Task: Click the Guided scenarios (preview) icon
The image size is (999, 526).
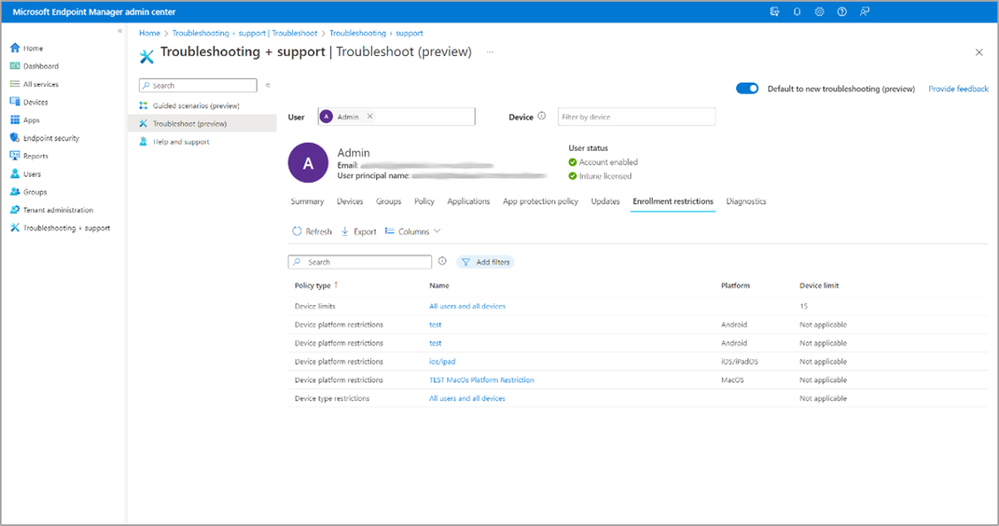Action: [143, 106]
